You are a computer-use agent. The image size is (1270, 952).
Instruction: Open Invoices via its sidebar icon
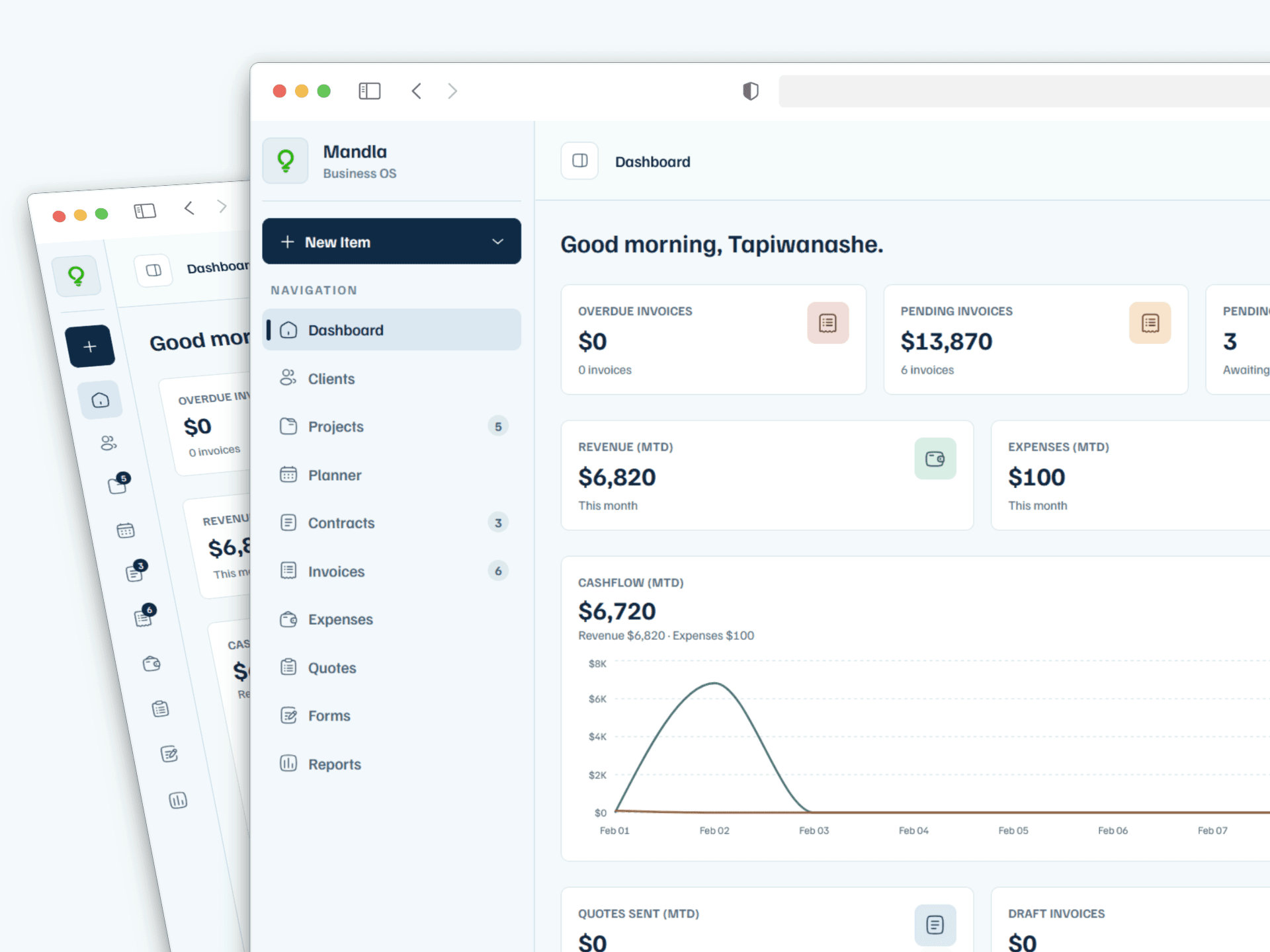pyautogui.click(x=288, y=571)
